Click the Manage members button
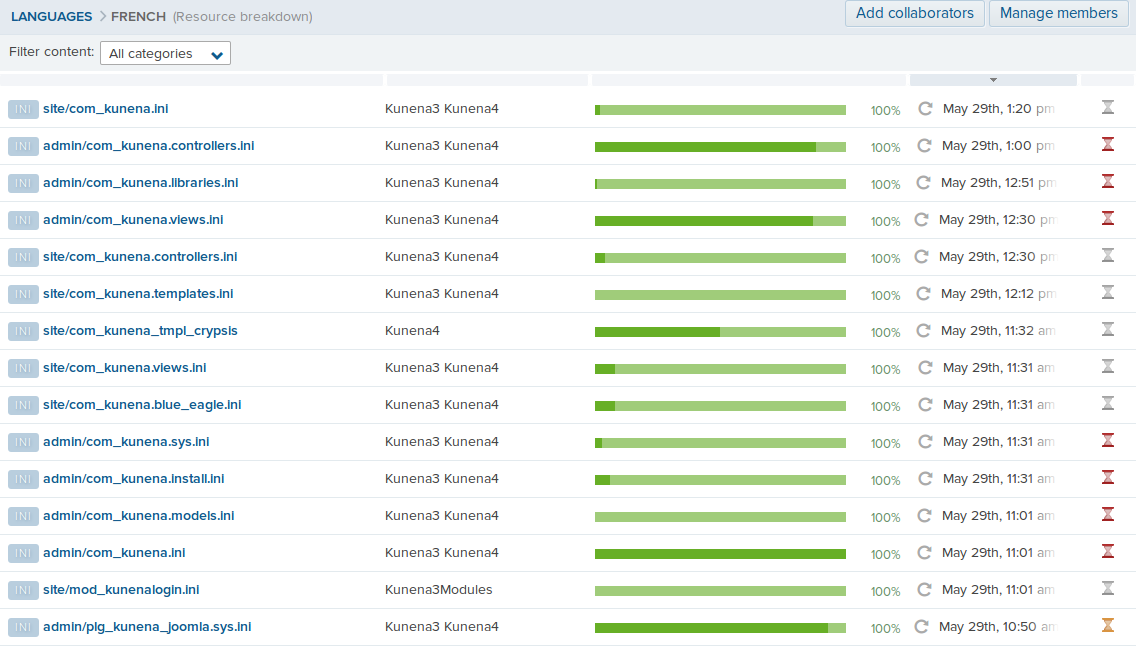The height and width of the screenshot is (653, 1136). coord(1058,14)
